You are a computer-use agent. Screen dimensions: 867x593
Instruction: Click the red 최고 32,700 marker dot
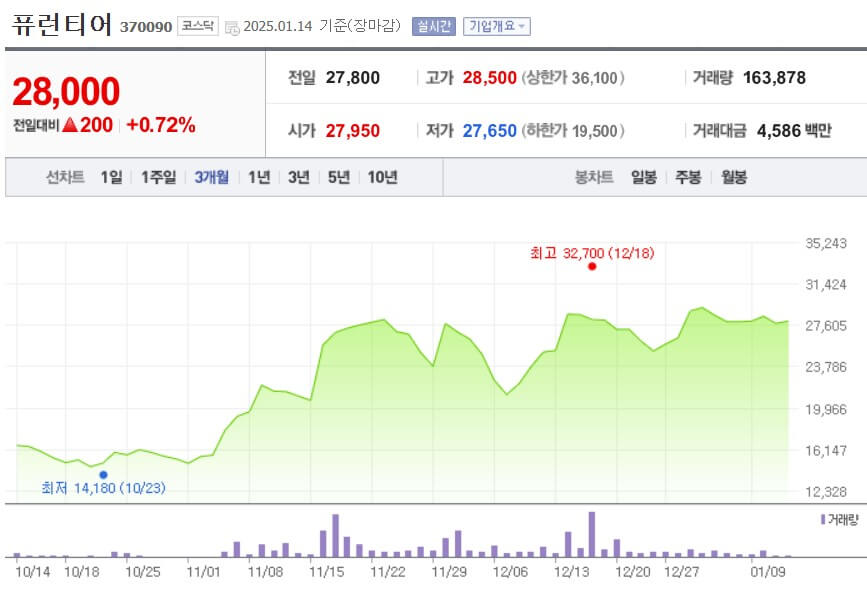point(592,267)
